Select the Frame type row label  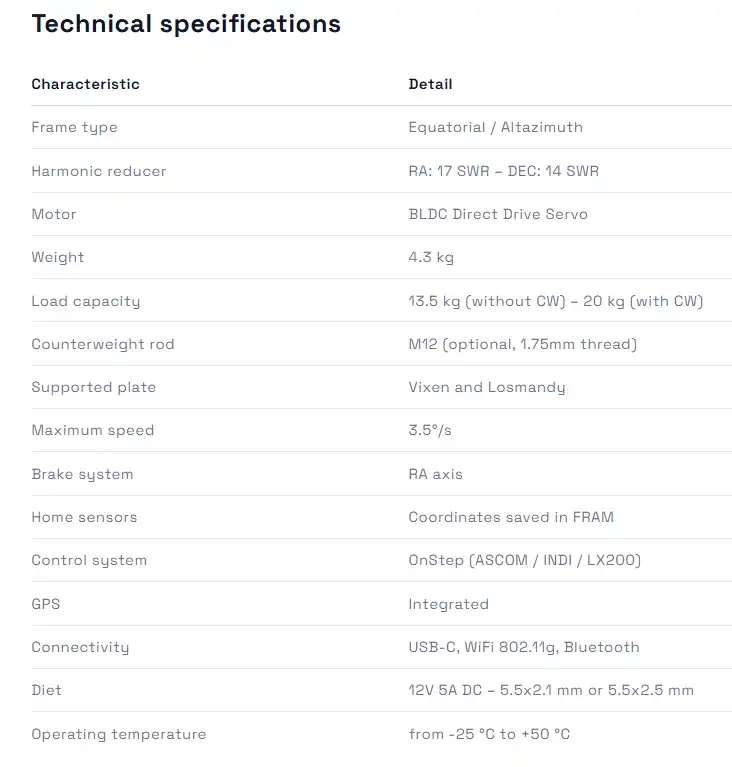[x=74, y=127]
